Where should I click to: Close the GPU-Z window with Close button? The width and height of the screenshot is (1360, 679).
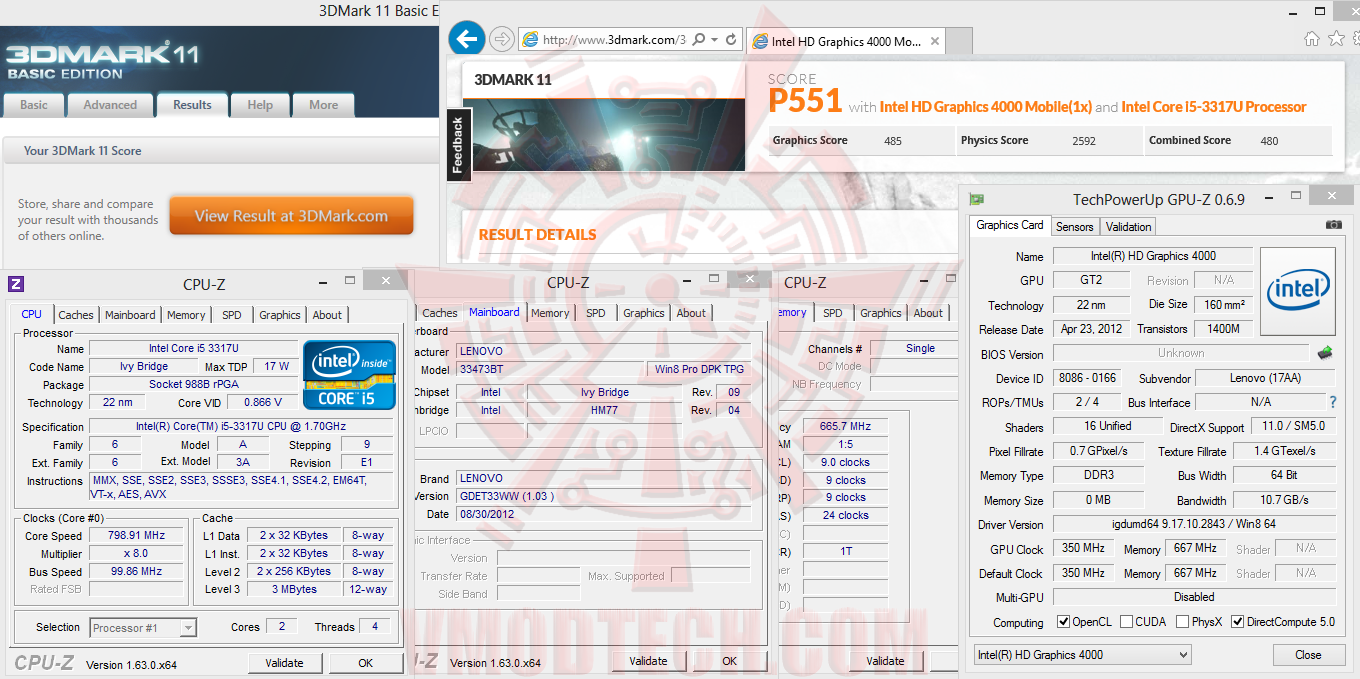pyautogui.click(x=1308, y=655)
